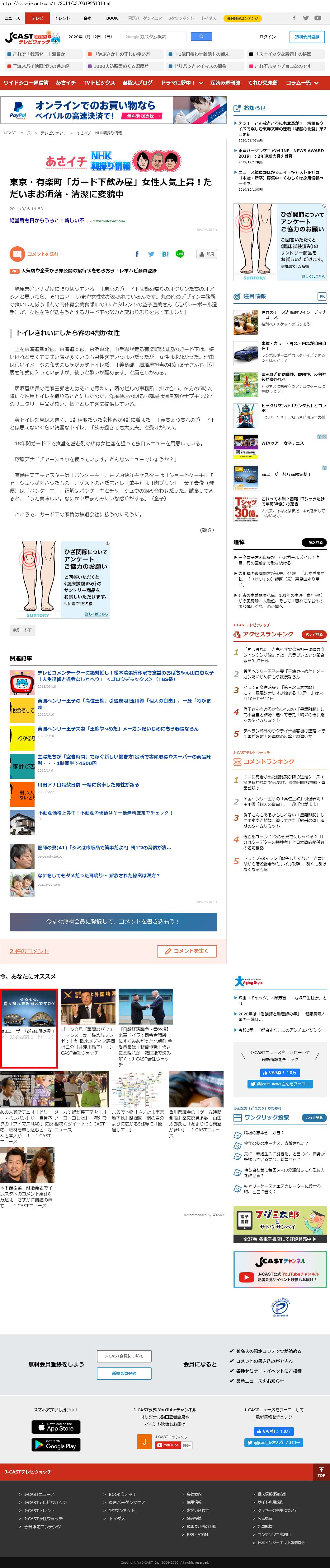This screenshot has width=330, height=1568.
Task: Open the Google Play download badge
Action: click(x=55, y=1445)
